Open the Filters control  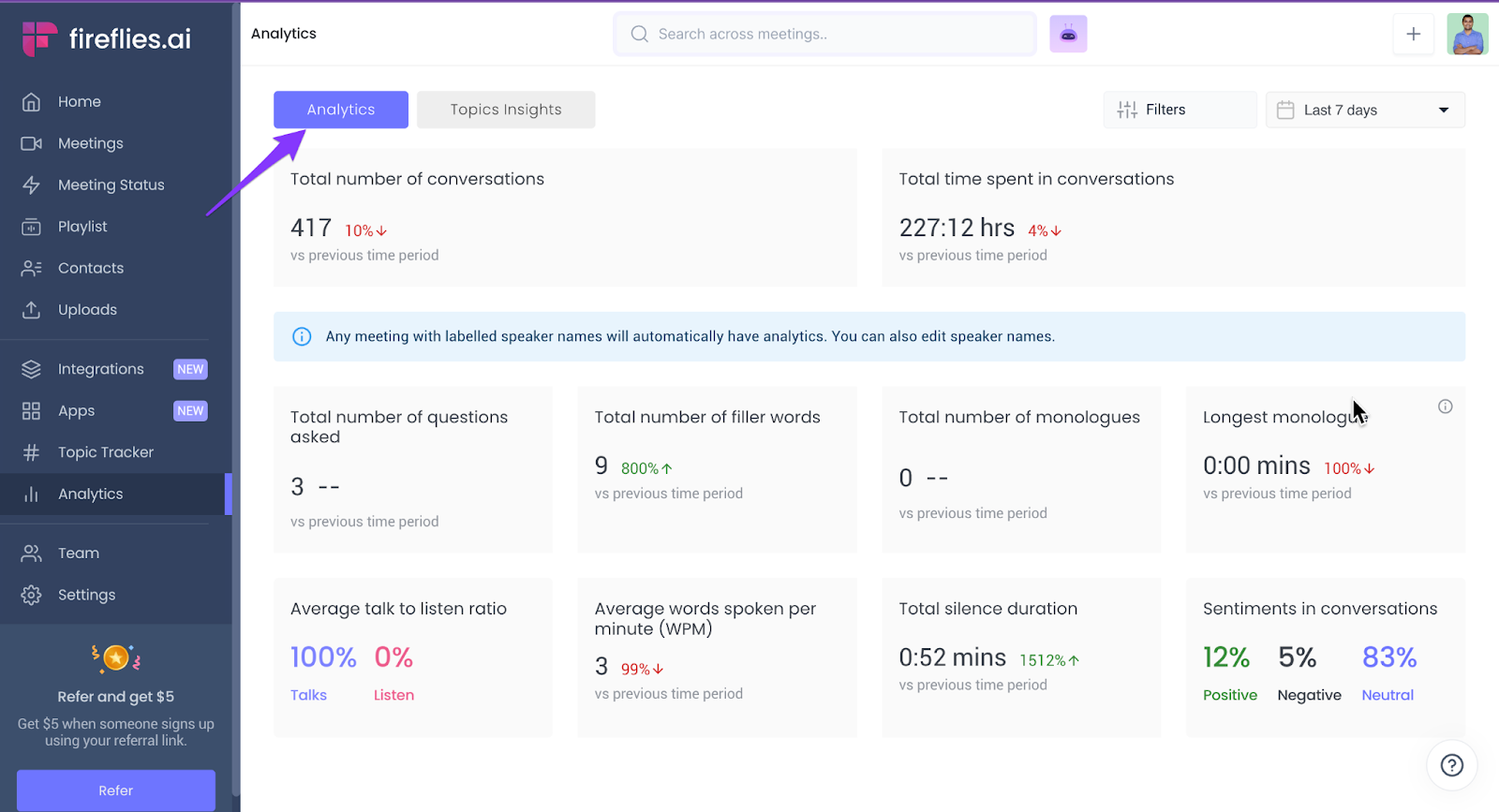1179,111
